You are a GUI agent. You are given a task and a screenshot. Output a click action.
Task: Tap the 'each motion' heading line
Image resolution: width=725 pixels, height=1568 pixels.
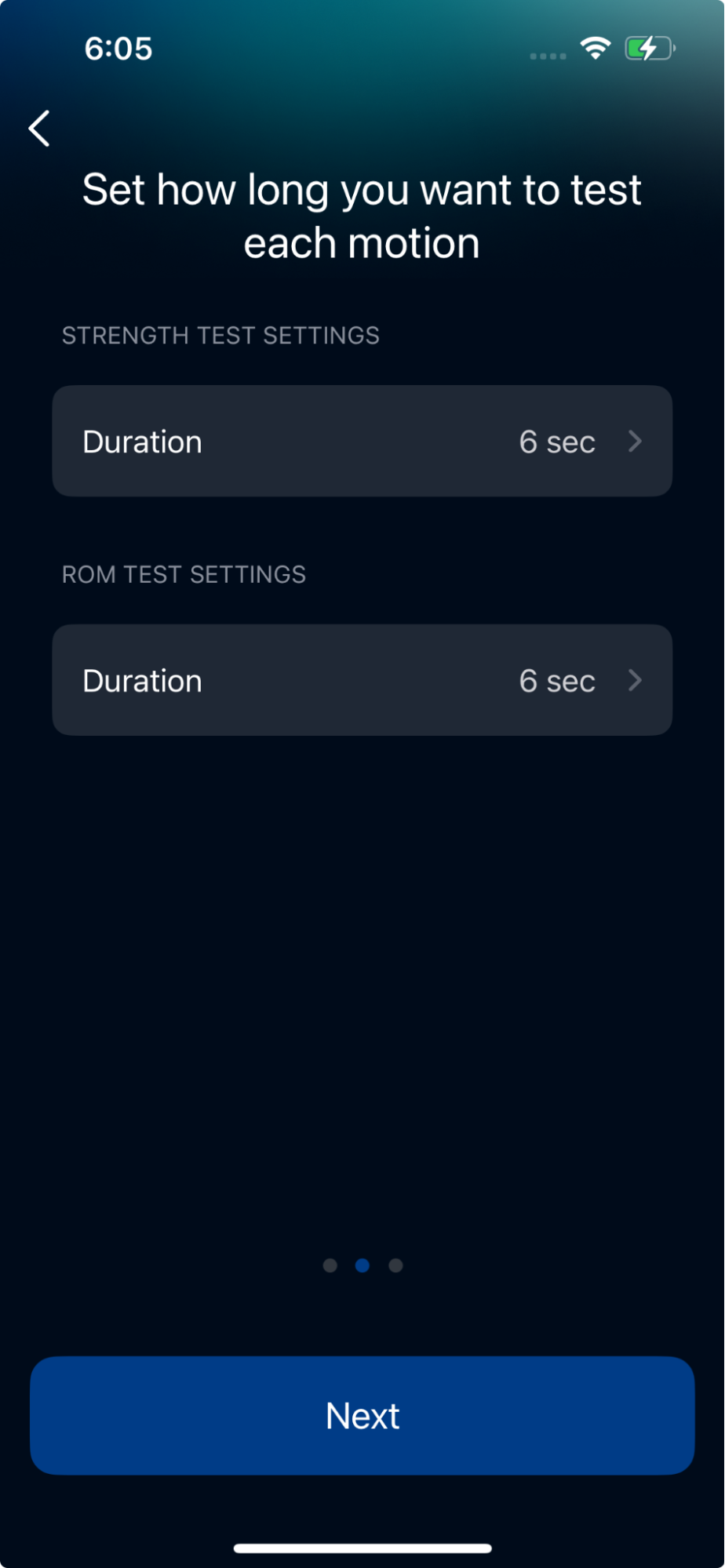click(362, 244)
